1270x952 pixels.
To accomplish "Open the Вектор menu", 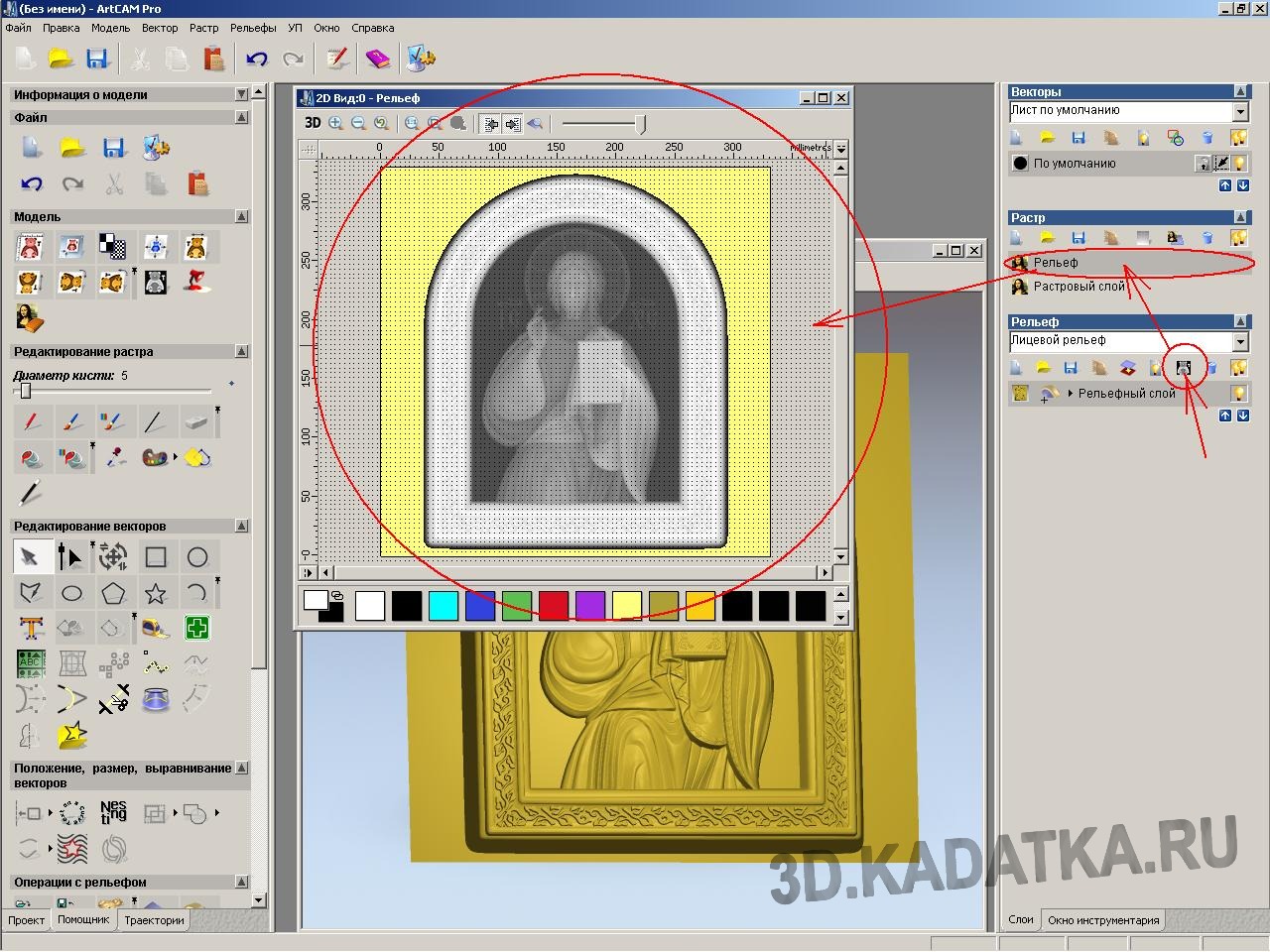I will (160, 28).
